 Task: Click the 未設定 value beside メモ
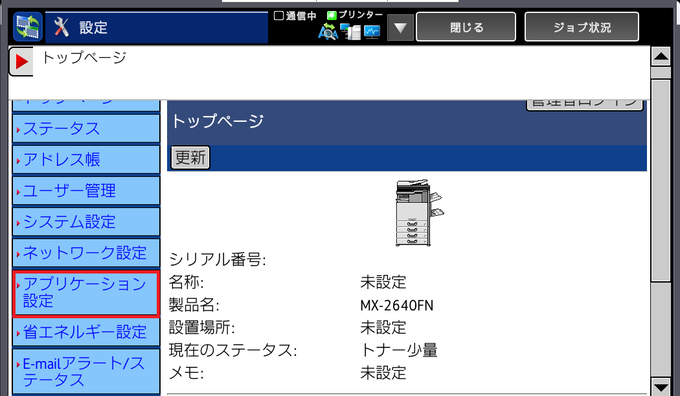tap(383, 373)
